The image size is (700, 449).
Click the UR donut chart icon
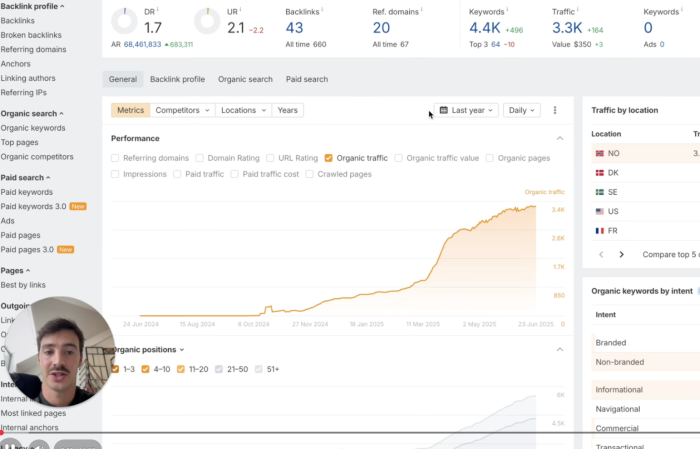click(x=207, y=20)
